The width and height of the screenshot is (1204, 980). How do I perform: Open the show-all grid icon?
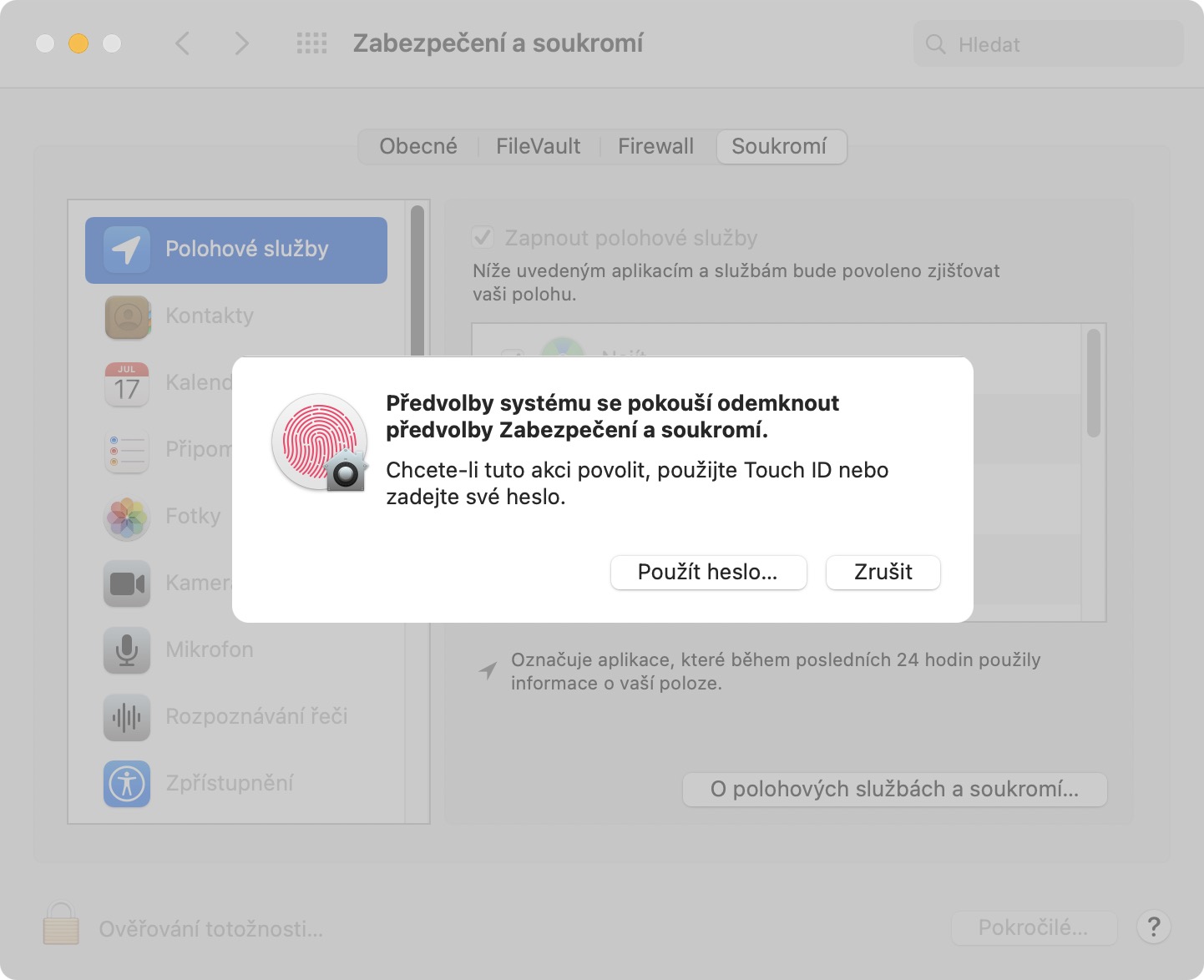pyautogui.click(x=312, y=43)
